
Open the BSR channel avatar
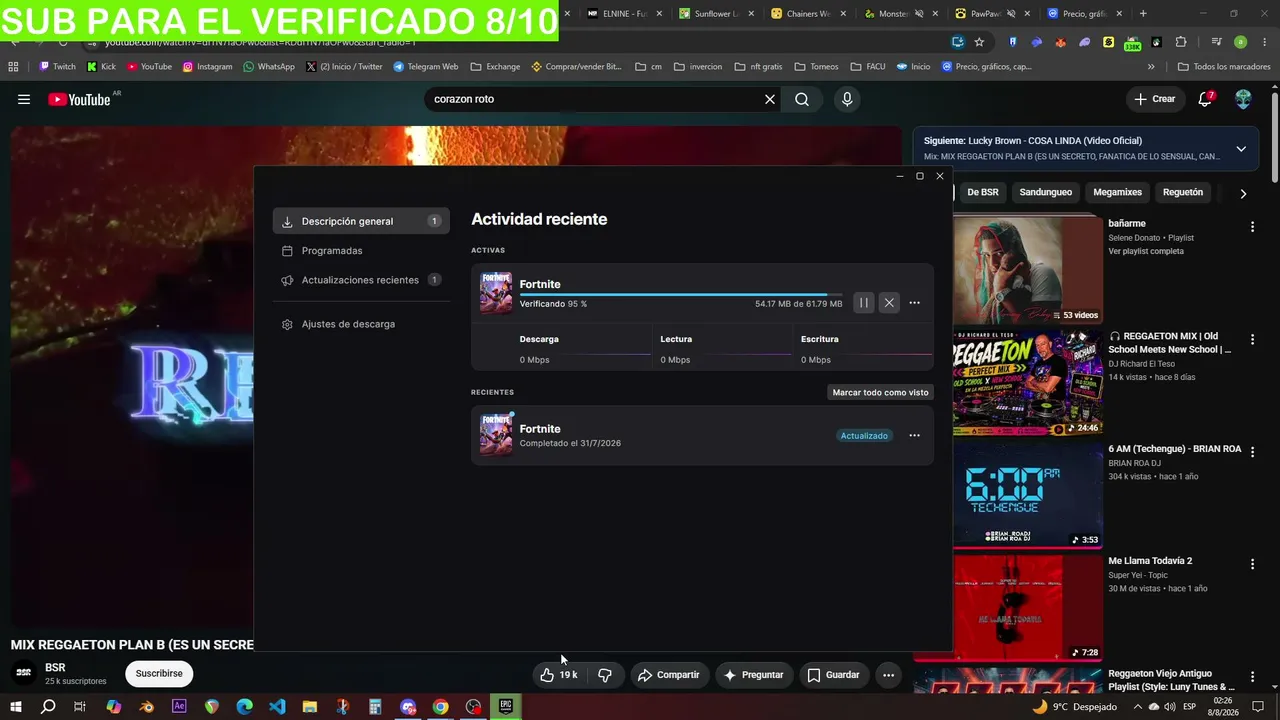(x=24, y=673)
